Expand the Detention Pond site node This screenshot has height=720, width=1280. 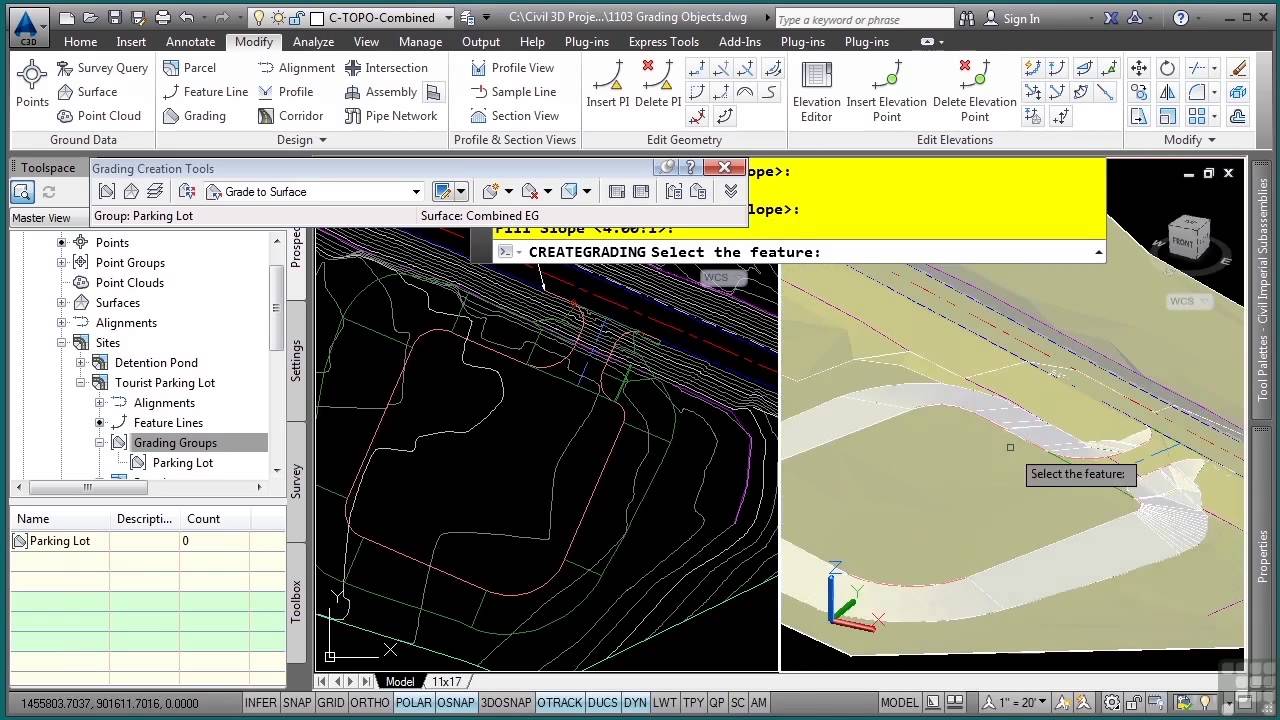[81, 362]
